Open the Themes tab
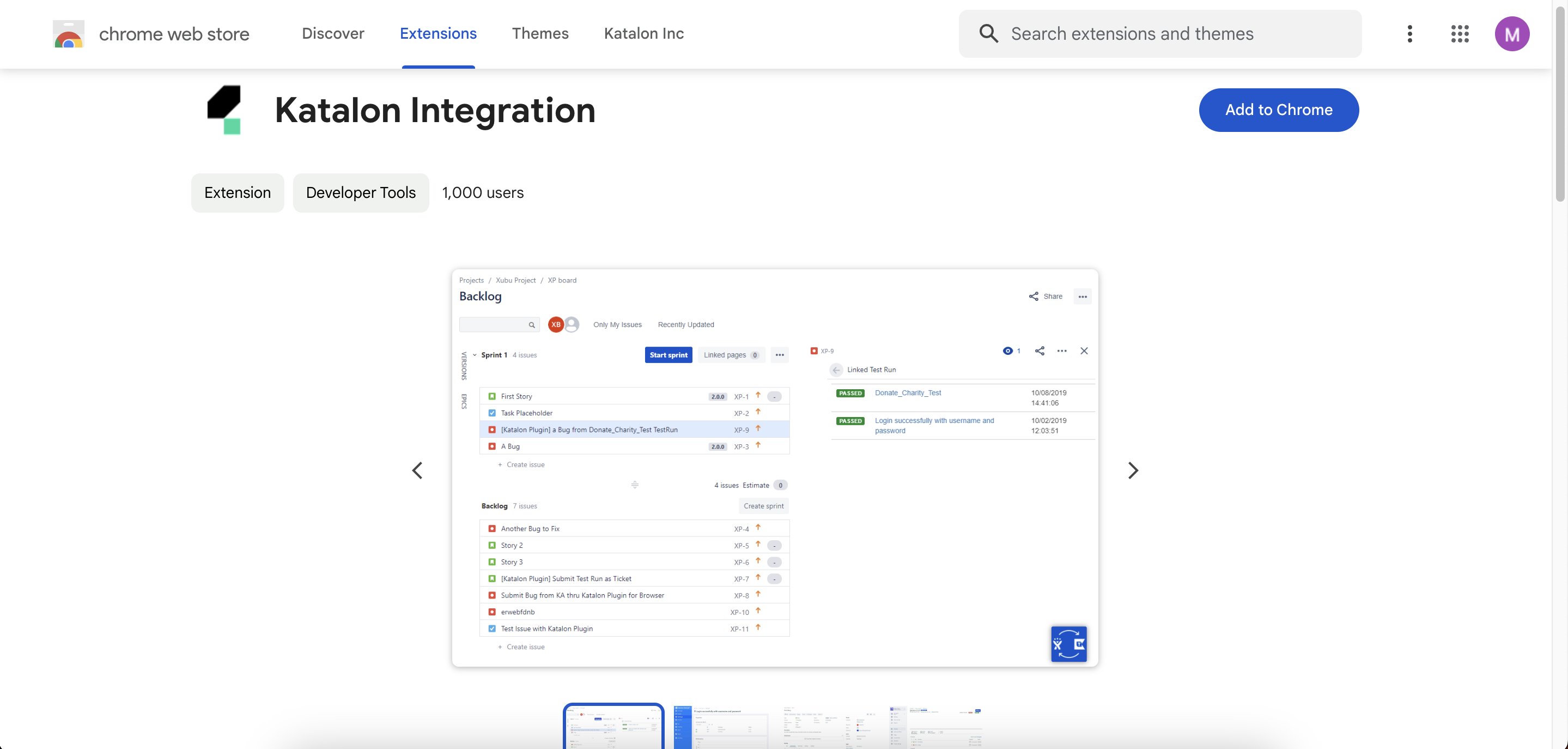1568x749 pixels. pos(540,33)
